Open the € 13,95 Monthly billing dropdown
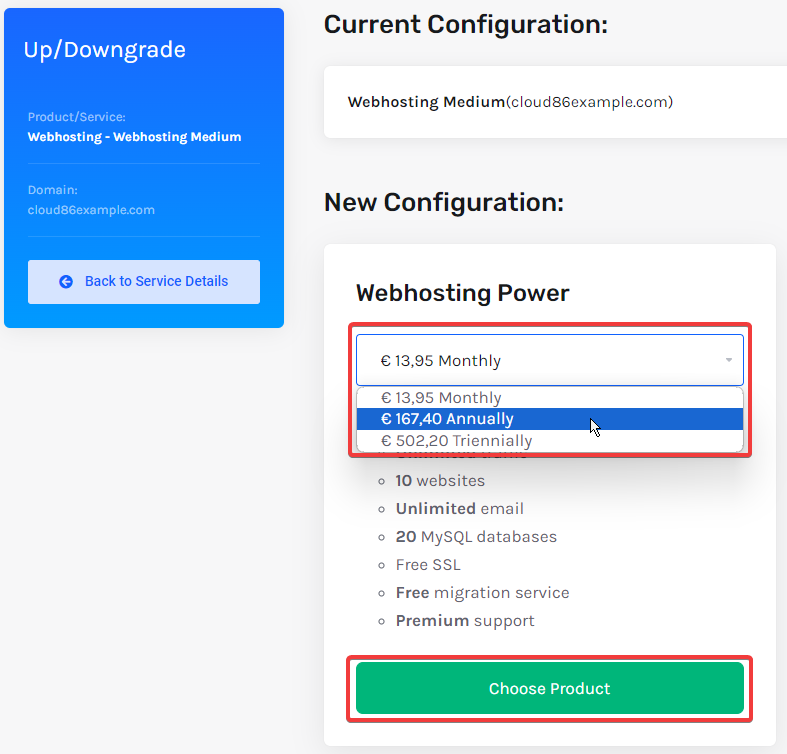This screenshot has height=754, width=787. pos(550,360)
